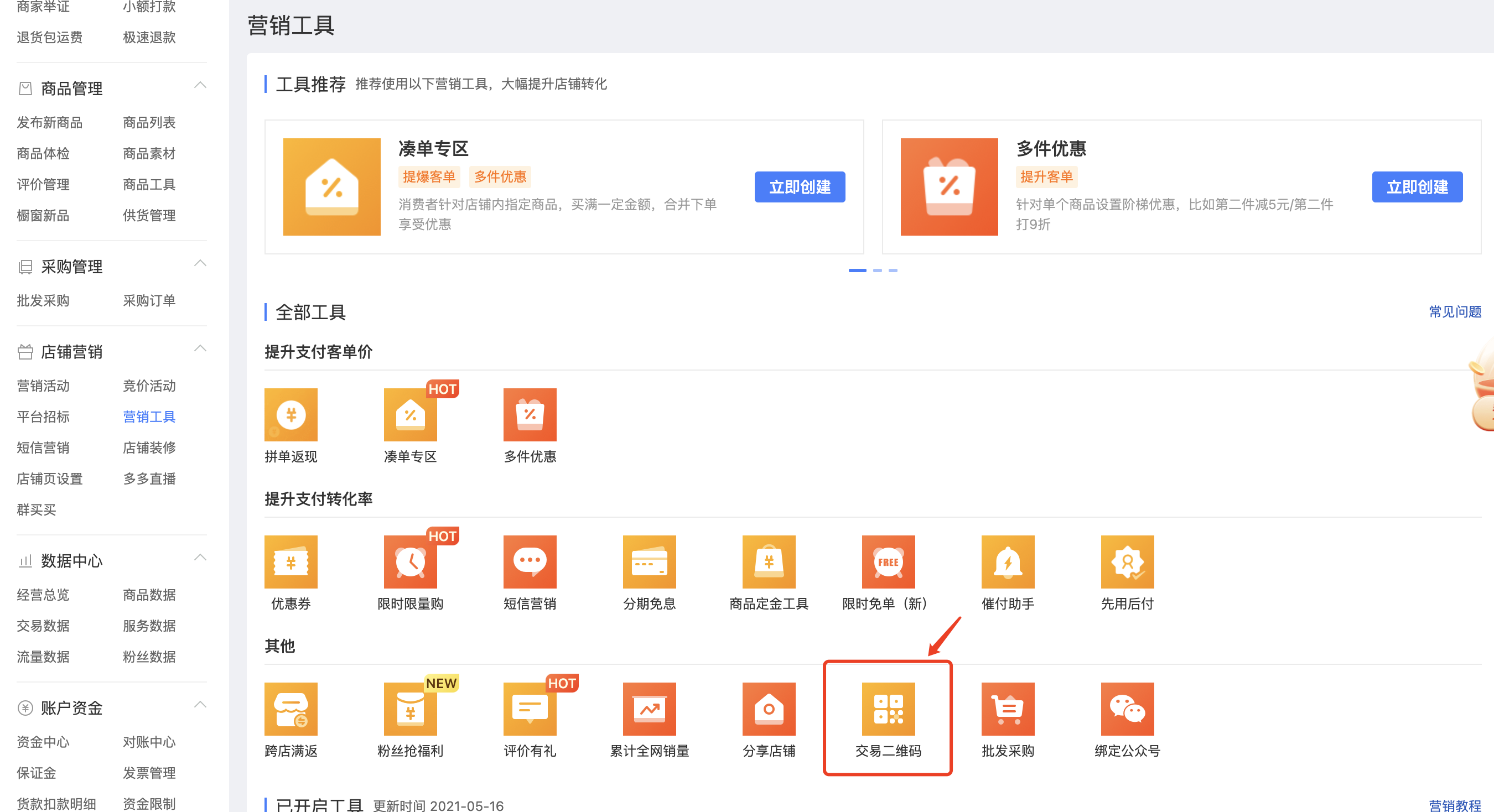The height and width of the screenshot is (812, 1494).
Task: Open the 分期免息 card icon
Action: (649, 561)
